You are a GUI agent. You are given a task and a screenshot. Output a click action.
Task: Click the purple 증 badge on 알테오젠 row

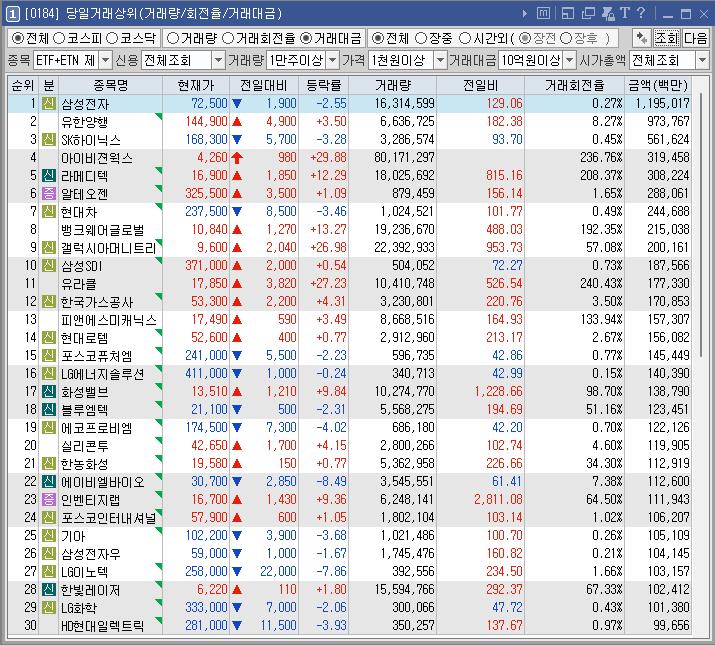pyautogui.click(x=49, y=193)
